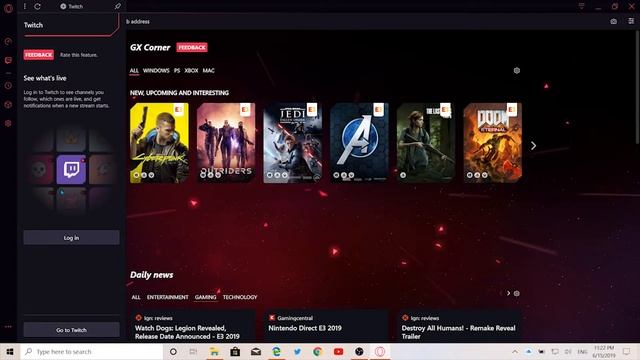Screen dimensions: 640x360
Task: Launch Google Chrome from the taskbar
Action: [318, 351]
